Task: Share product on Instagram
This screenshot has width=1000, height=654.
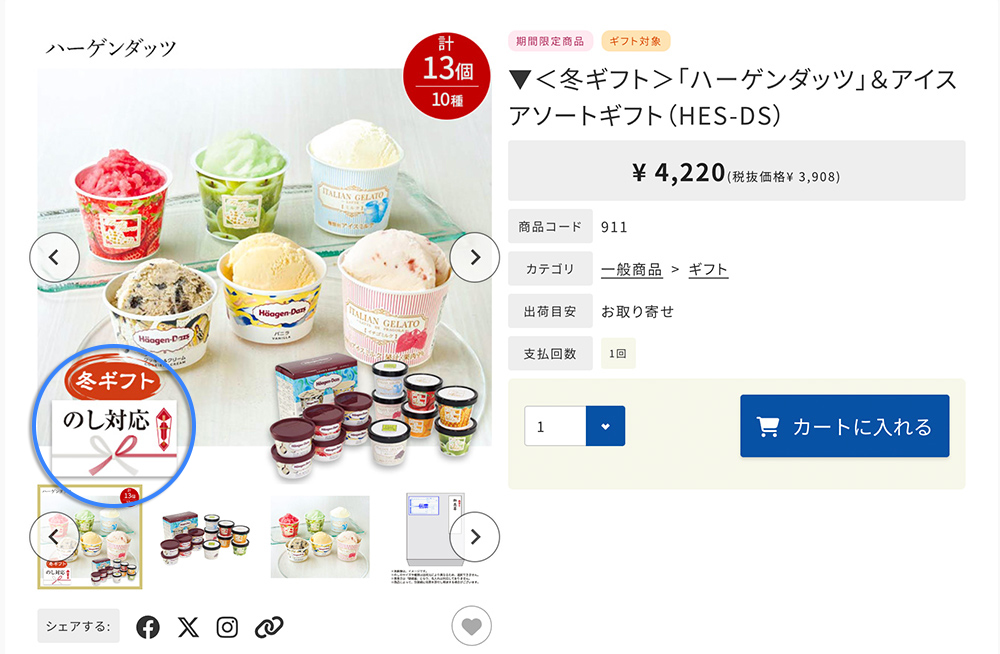Action: pyautogui.click(x=227, y=627)
